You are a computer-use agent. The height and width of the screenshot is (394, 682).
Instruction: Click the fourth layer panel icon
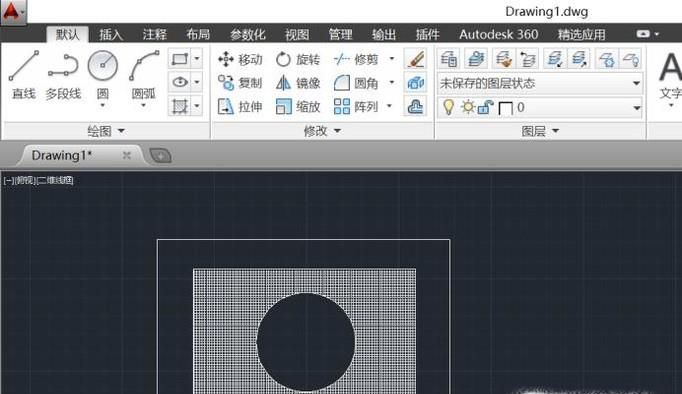(x=528, y=59)
